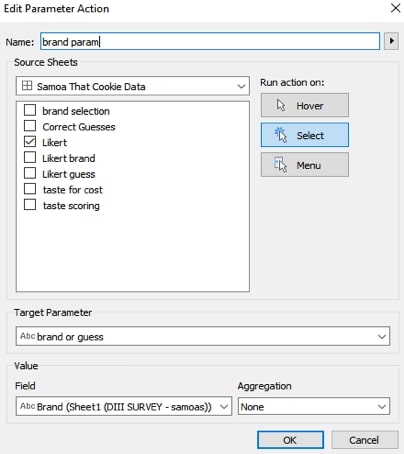Screen dimensions: 404x454
Task: Click the Menu cursor icon
Action: pyautogui.click(x=280, y=165)
